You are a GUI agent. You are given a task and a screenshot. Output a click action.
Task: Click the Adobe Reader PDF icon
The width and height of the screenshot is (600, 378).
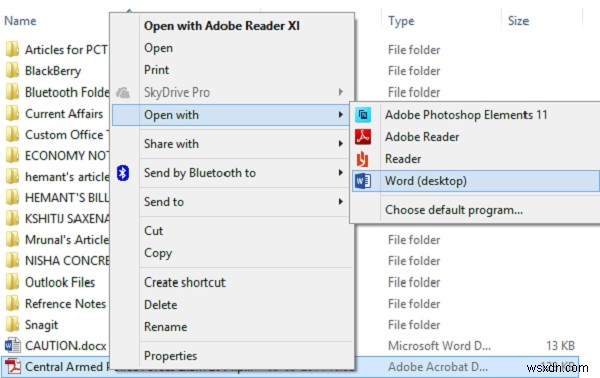click(363, 137)
